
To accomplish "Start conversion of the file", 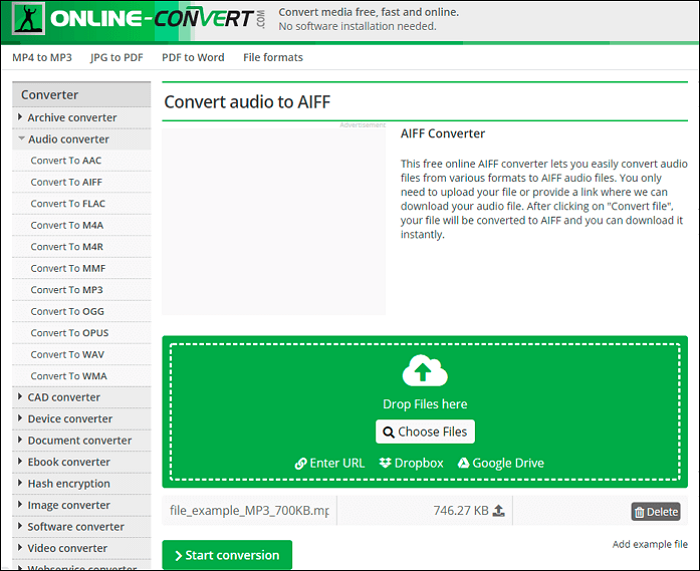I will (227, 555).
